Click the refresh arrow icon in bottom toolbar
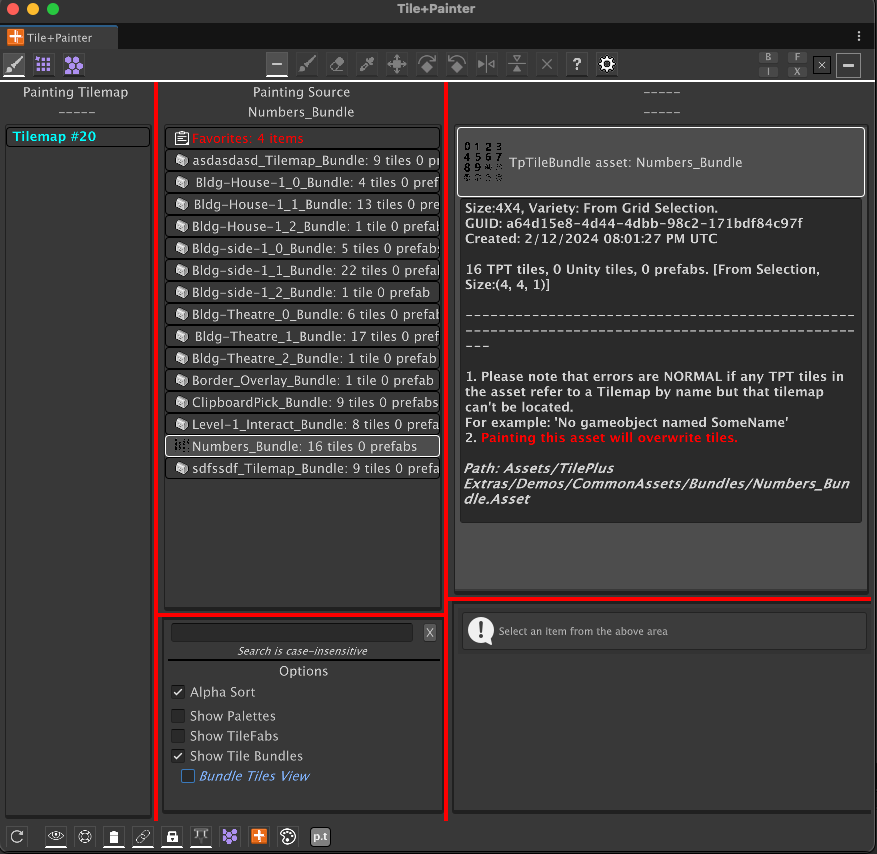 pos(17,837)
